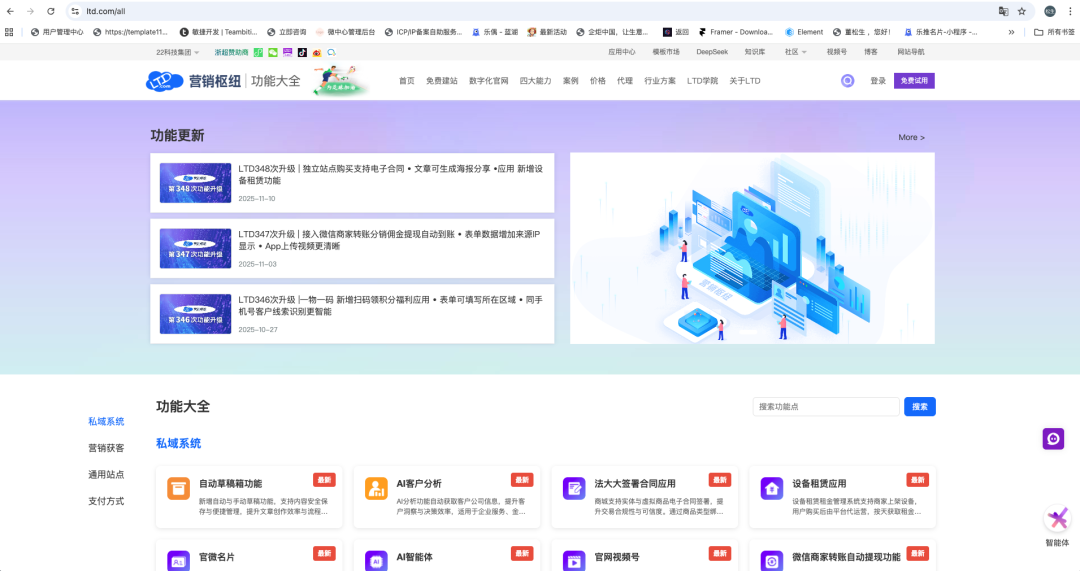Click the 官微名片 card icon
The image size is (1080, 571).
pos(178,561)
